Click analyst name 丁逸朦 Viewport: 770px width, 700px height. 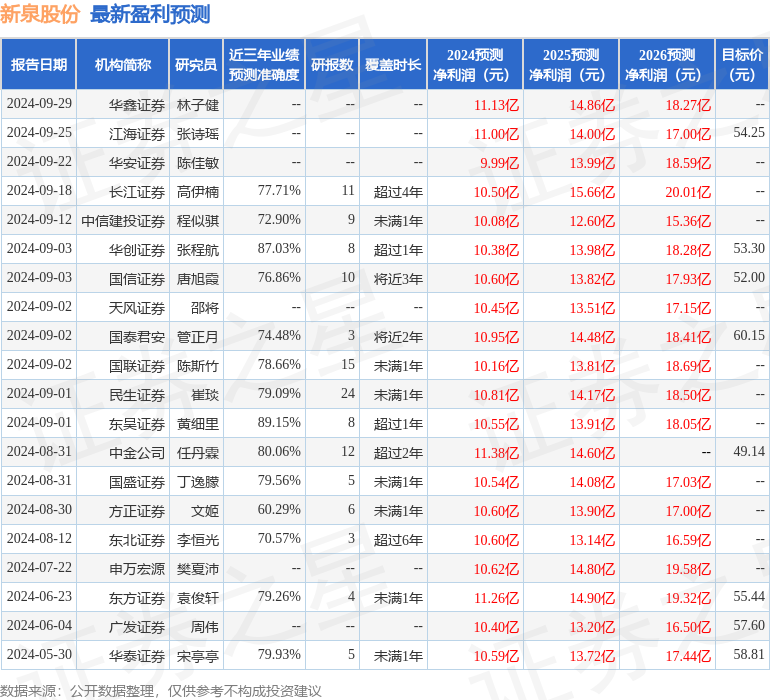pos(198,482)
